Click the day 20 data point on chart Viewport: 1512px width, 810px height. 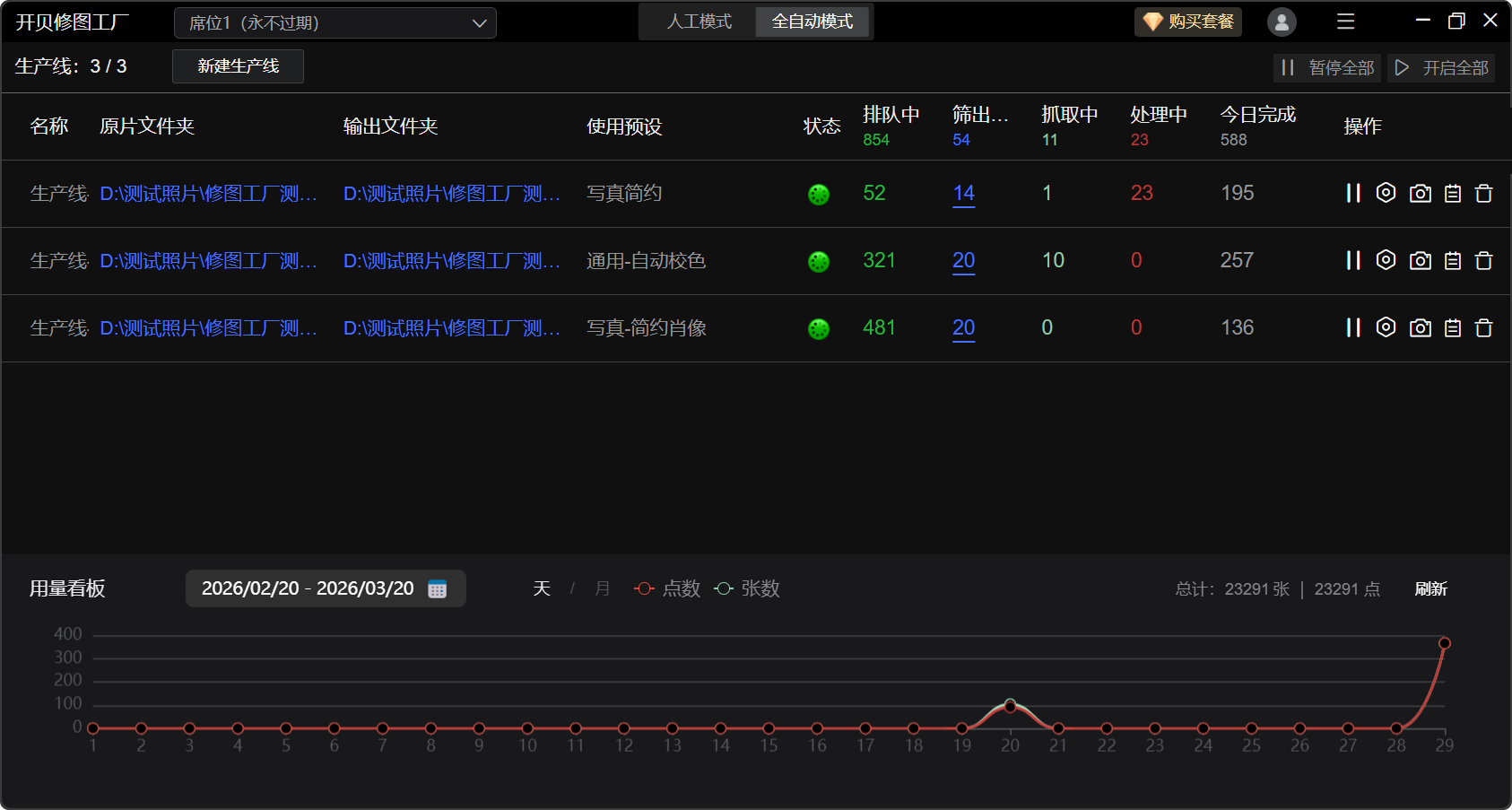tap(1010, 706)
